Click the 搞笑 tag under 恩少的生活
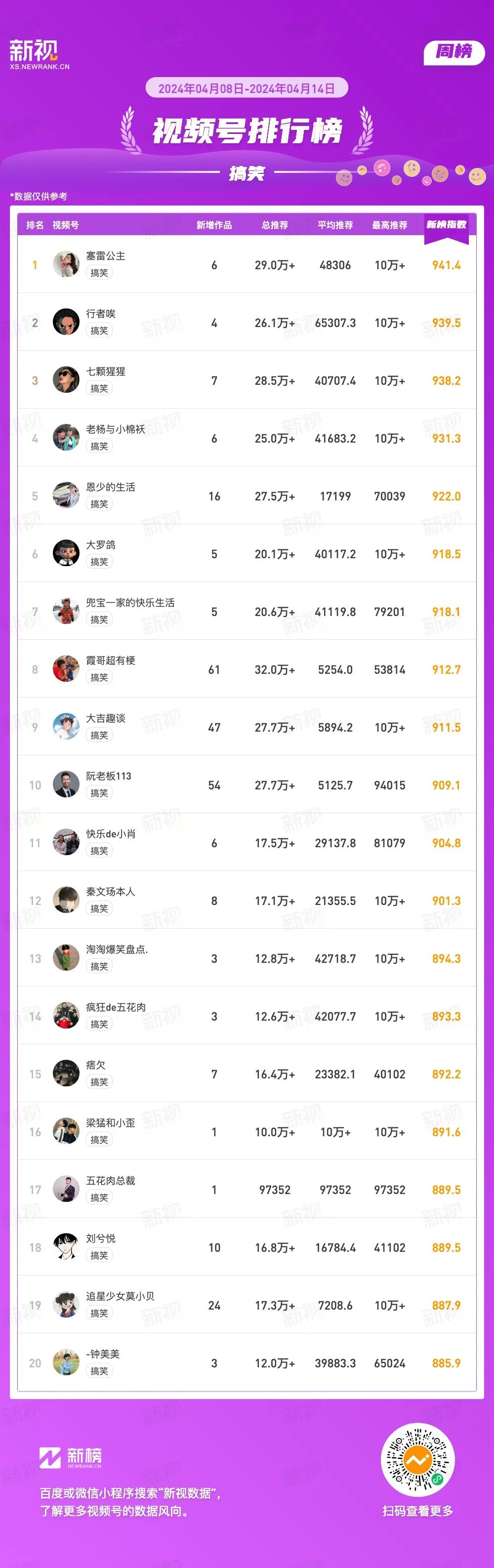Viewport: 494px width, 1568px height. (x=99, y=504)
